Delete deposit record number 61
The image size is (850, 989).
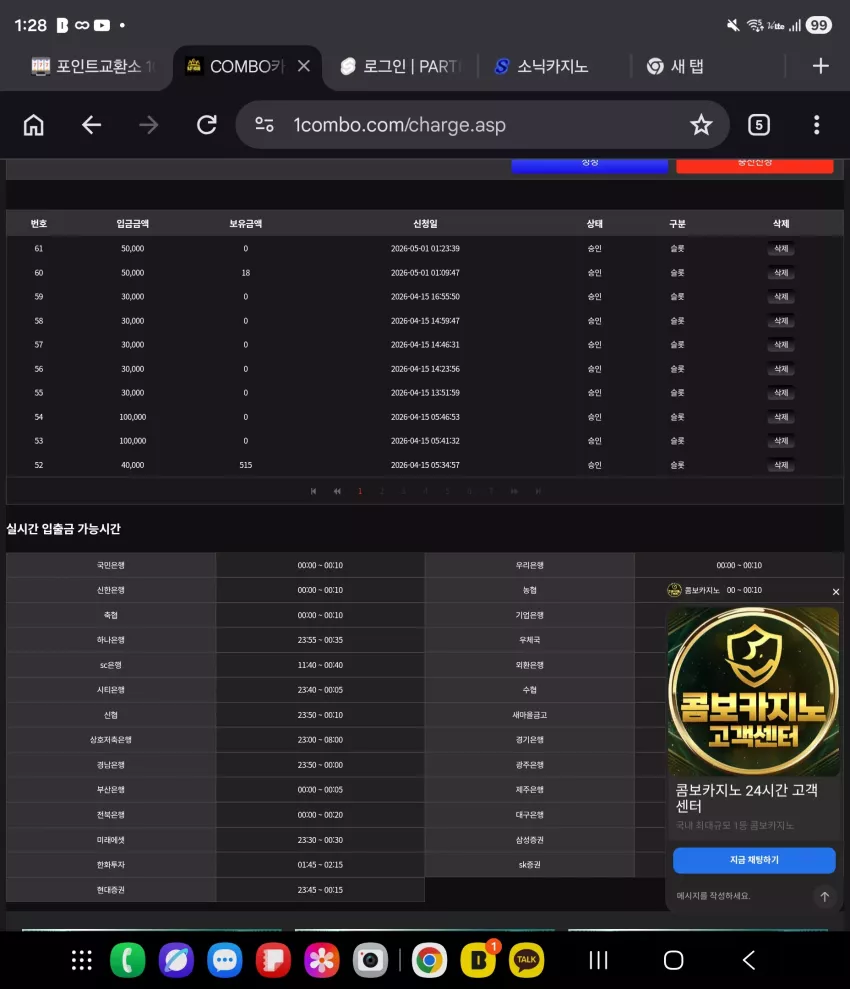(x=781, y=249)
